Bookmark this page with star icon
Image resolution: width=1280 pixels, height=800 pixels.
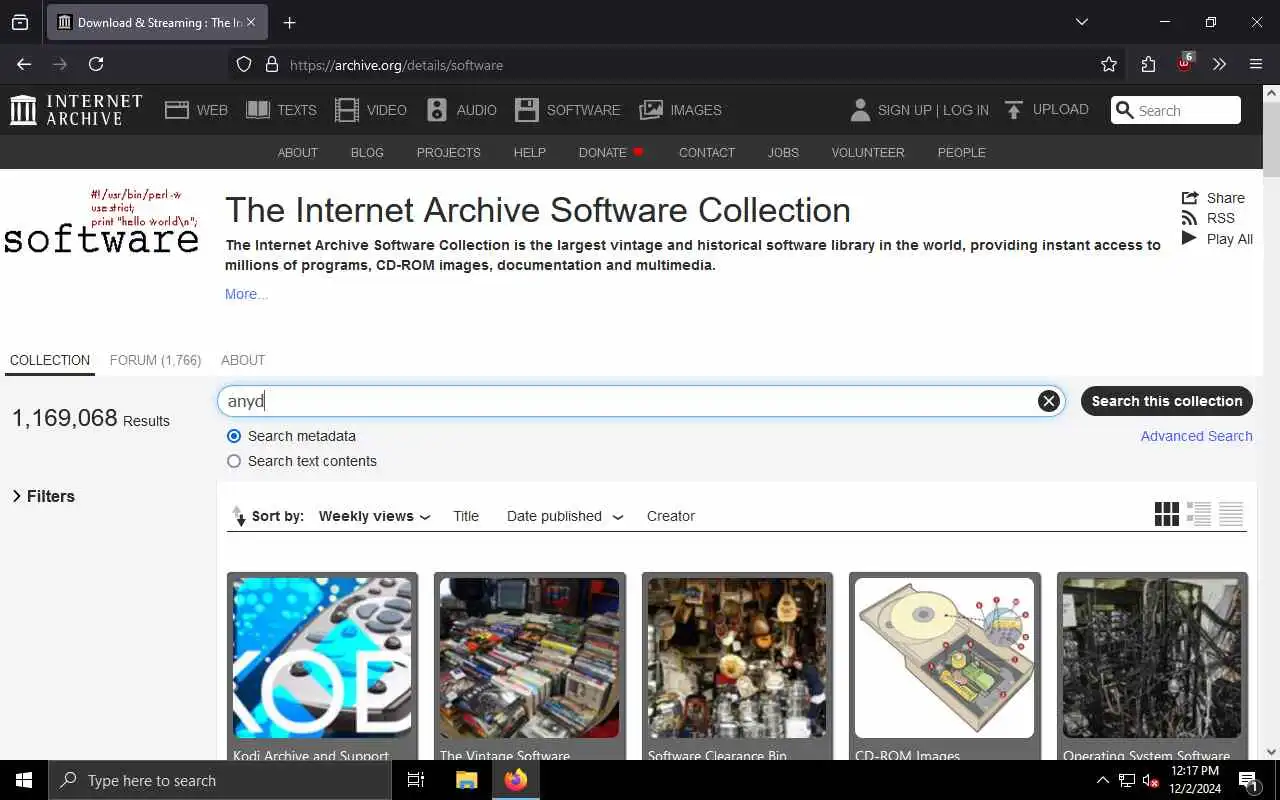(1109, 64)
